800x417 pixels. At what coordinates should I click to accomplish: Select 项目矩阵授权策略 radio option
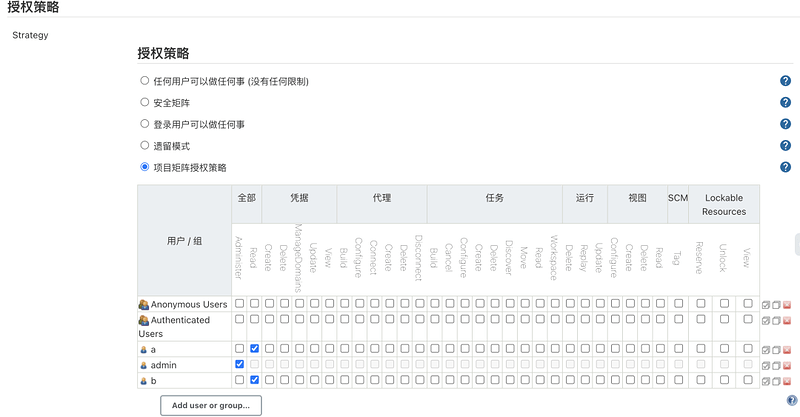click(144, 167)
